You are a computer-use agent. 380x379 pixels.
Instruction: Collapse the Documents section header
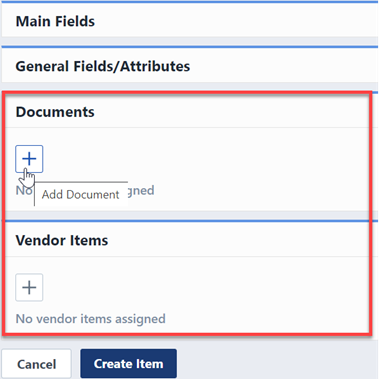click(x=188, y=112)
